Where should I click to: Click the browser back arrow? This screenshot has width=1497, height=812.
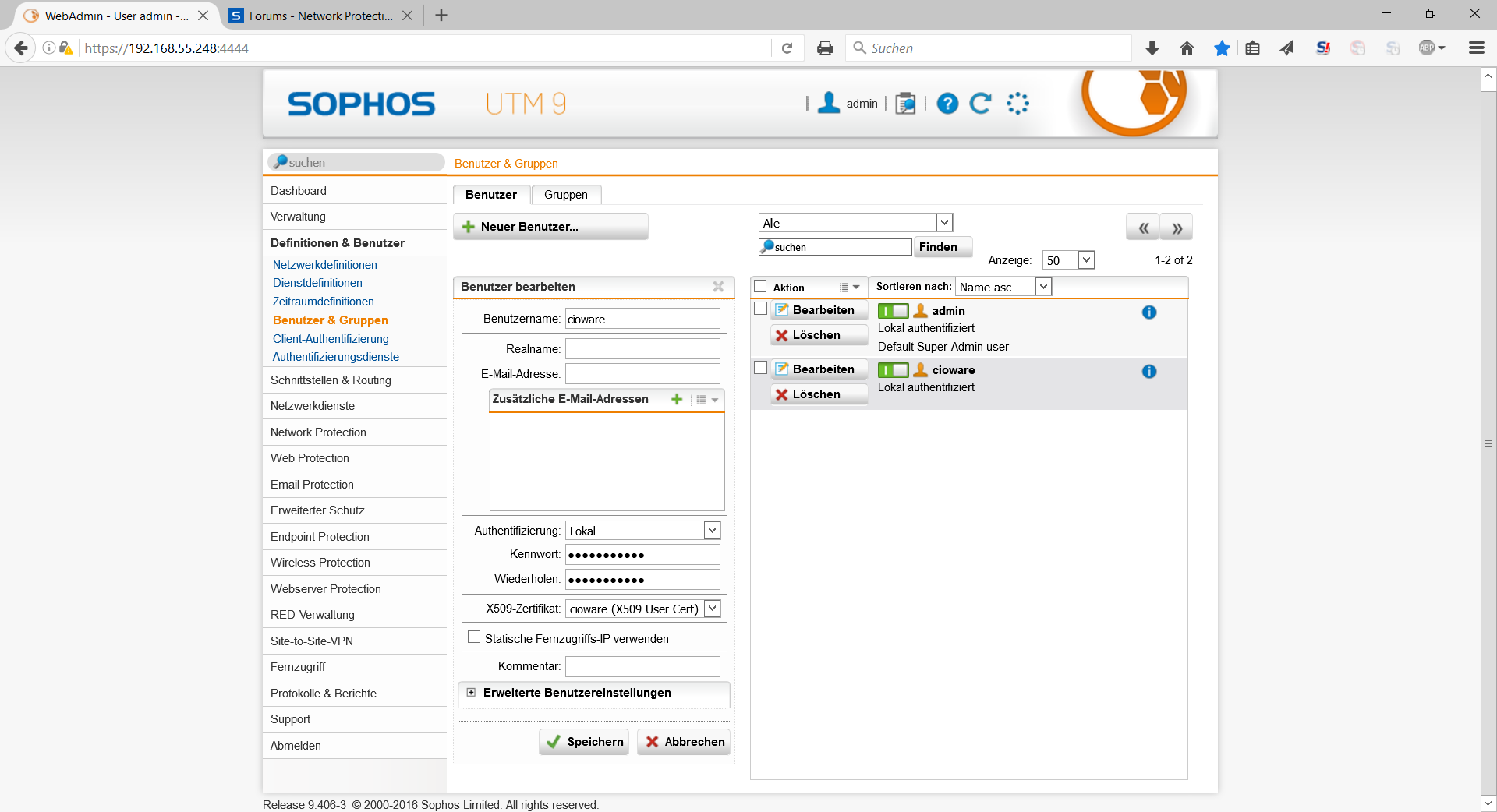click(x=21, y=48)
